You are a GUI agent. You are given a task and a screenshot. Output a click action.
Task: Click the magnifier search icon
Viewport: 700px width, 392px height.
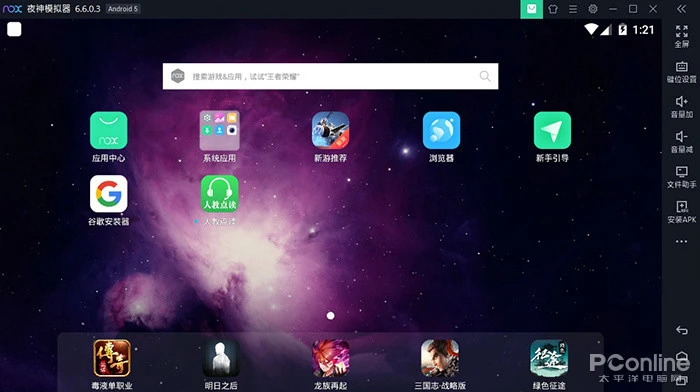tap(485, 76)
